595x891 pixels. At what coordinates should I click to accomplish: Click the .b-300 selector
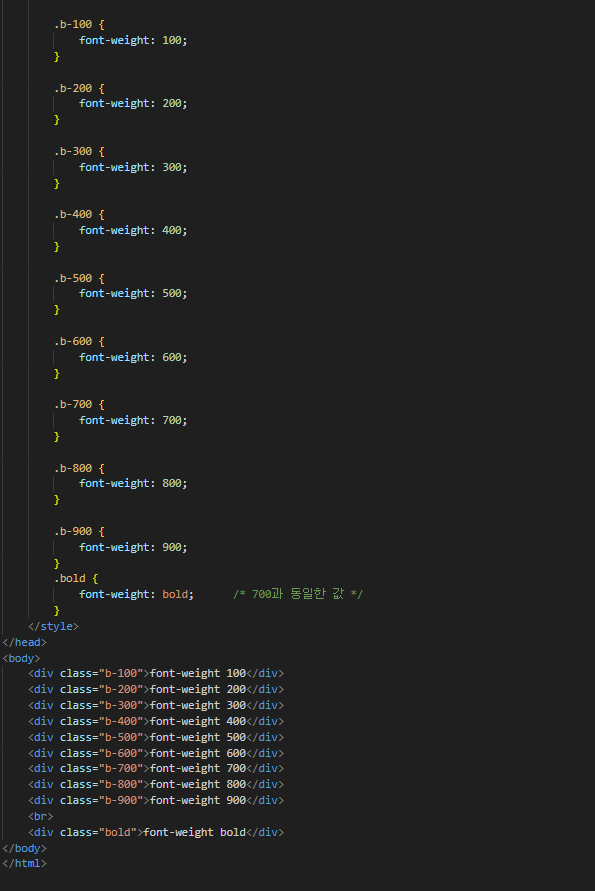click(x=73, y=151)
